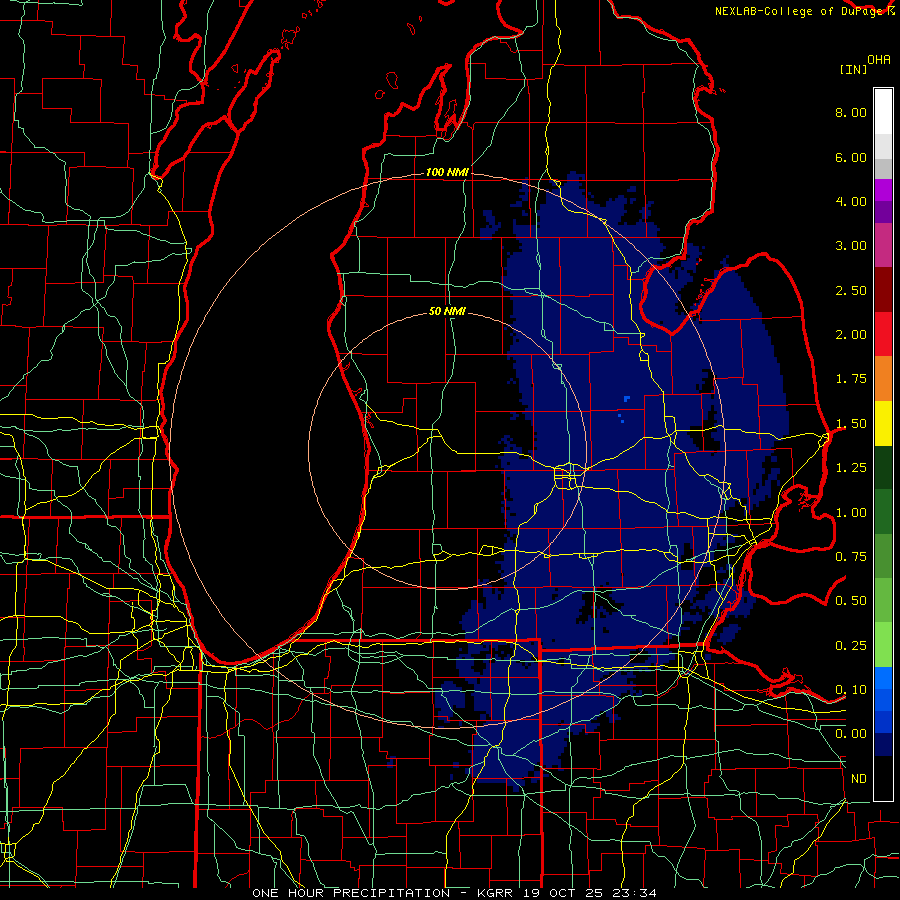Click the '0.00' legend value

coord(851,734)
